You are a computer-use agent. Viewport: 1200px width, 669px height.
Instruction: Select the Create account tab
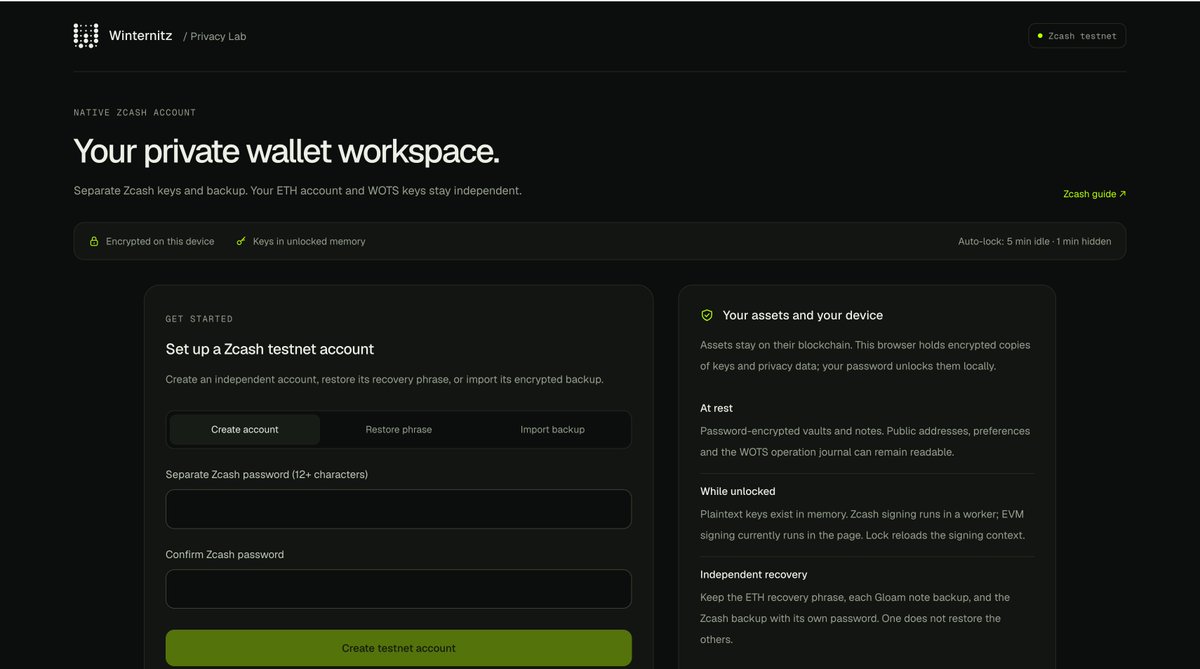pos(245,430)
